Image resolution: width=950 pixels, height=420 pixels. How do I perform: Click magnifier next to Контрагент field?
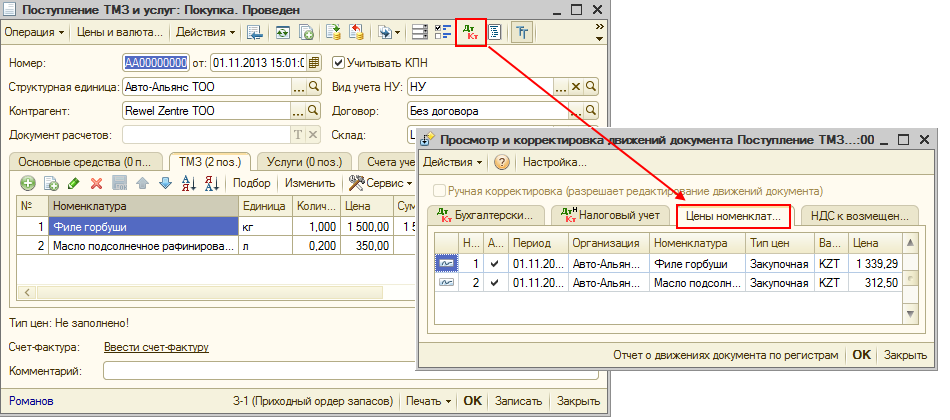click(x=314, y=110)
